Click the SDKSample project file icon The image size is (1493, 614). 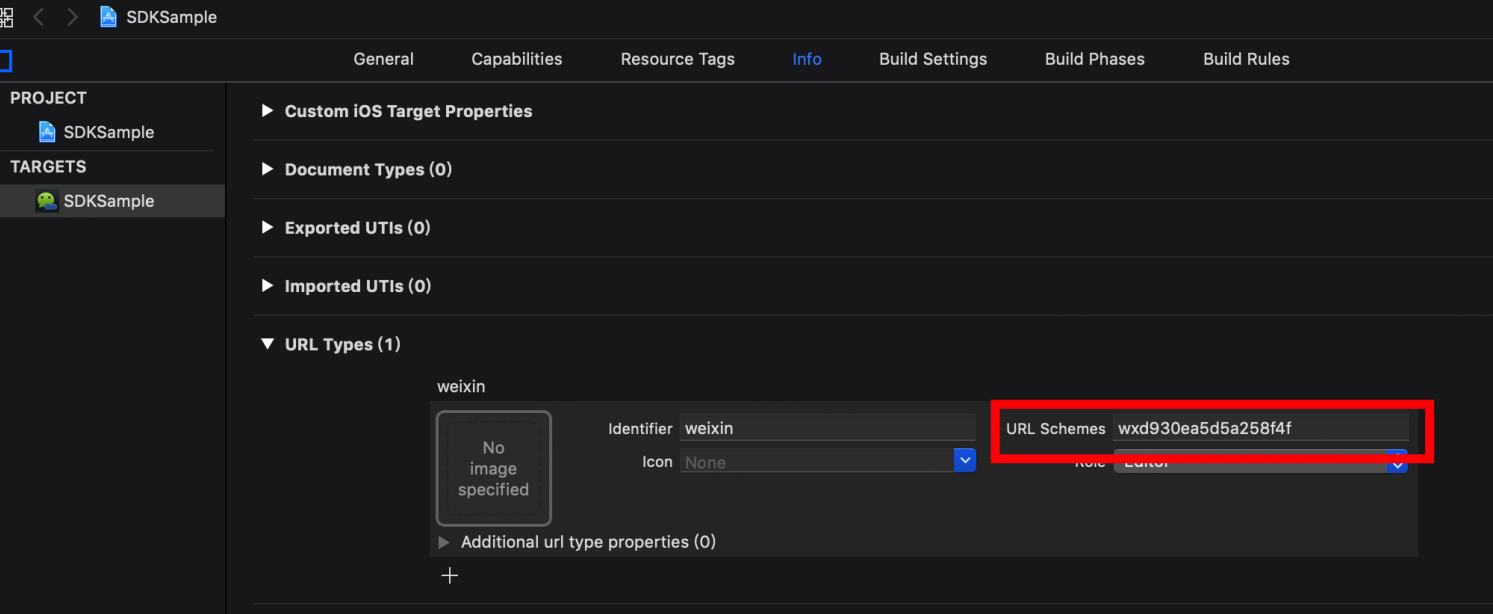pos(47,132)
